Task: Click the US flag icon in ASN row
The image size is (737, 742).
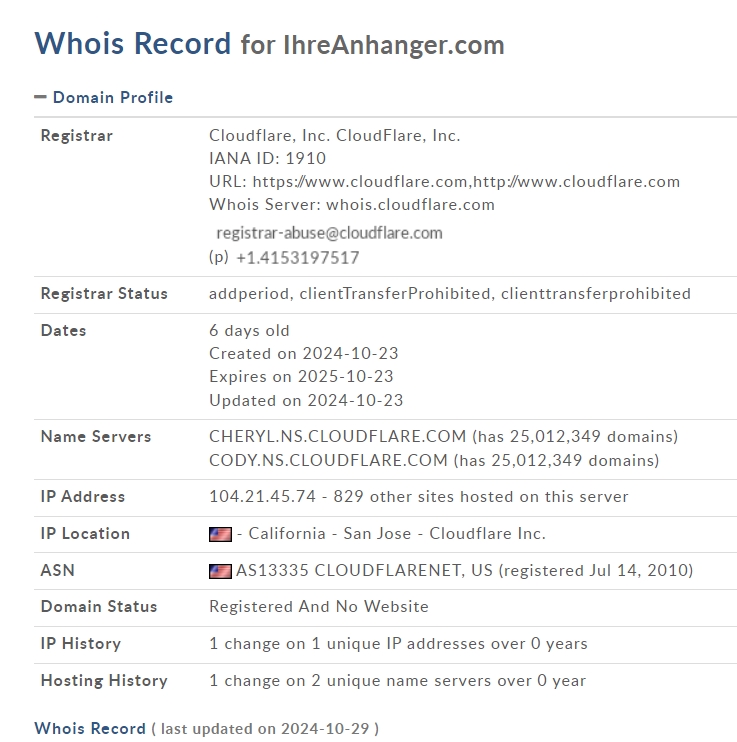Action: pyautogui.click(x=220, y=571)
